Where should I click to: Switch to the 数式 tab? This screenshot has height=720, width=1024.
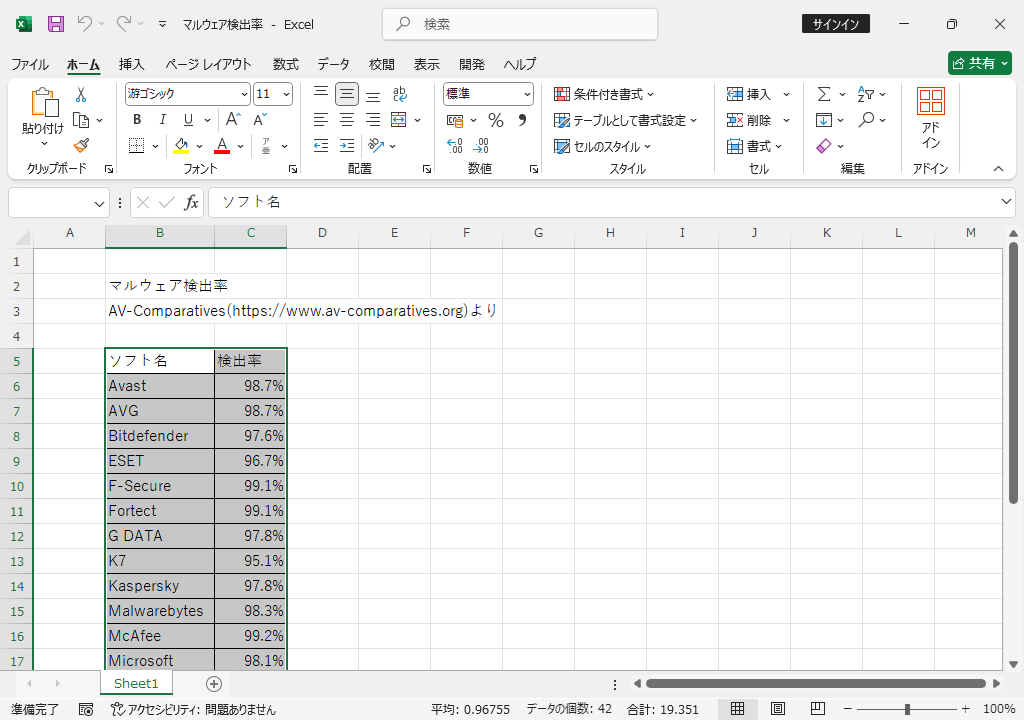[x=285, y=64]
